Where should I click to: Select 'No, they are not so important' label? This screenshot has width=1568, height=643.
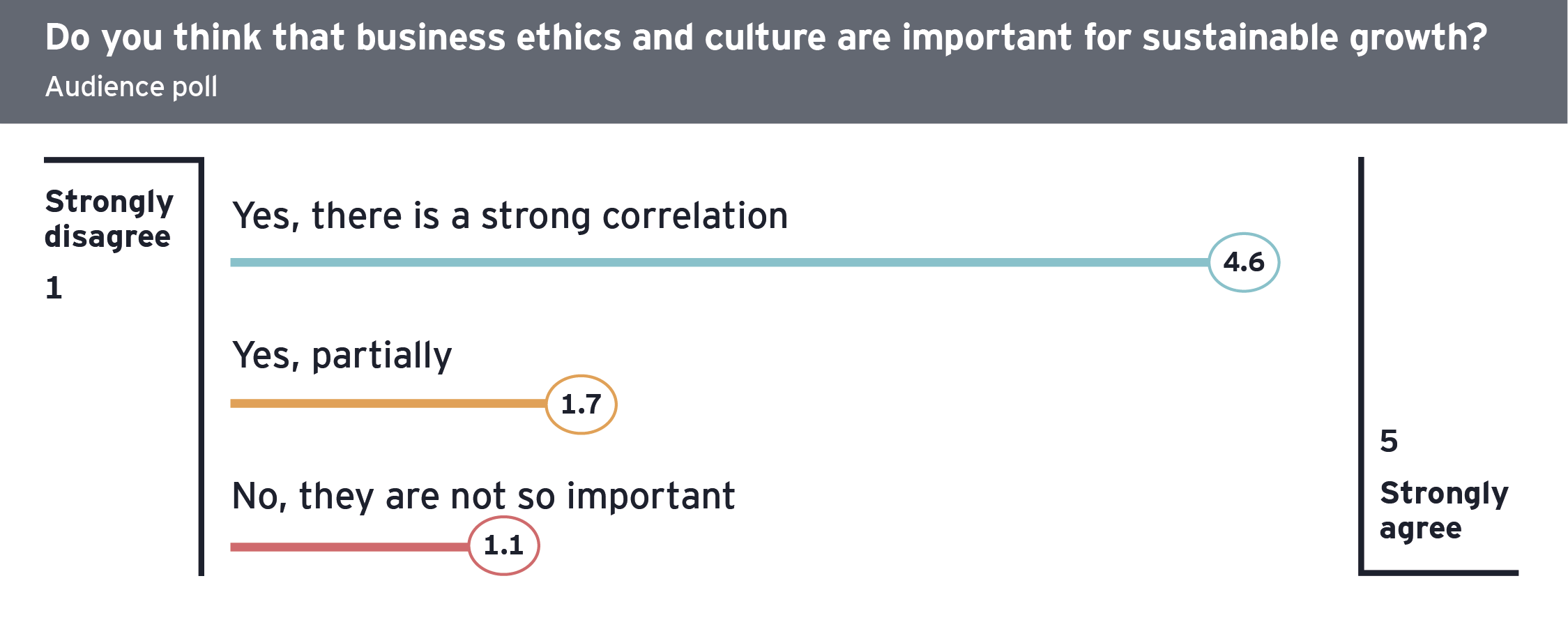(x=483, y=497)
